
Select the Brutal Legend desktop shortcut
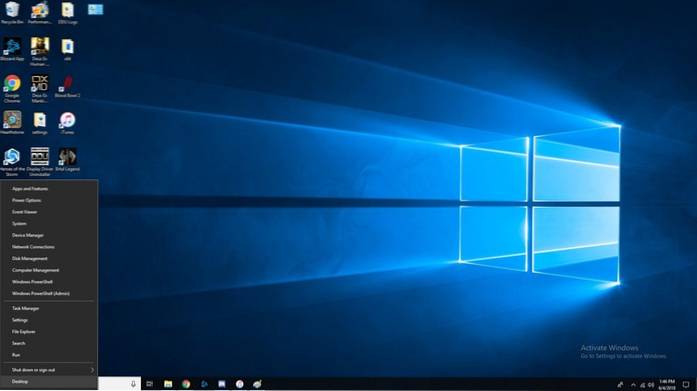click(x=68, y=160)
